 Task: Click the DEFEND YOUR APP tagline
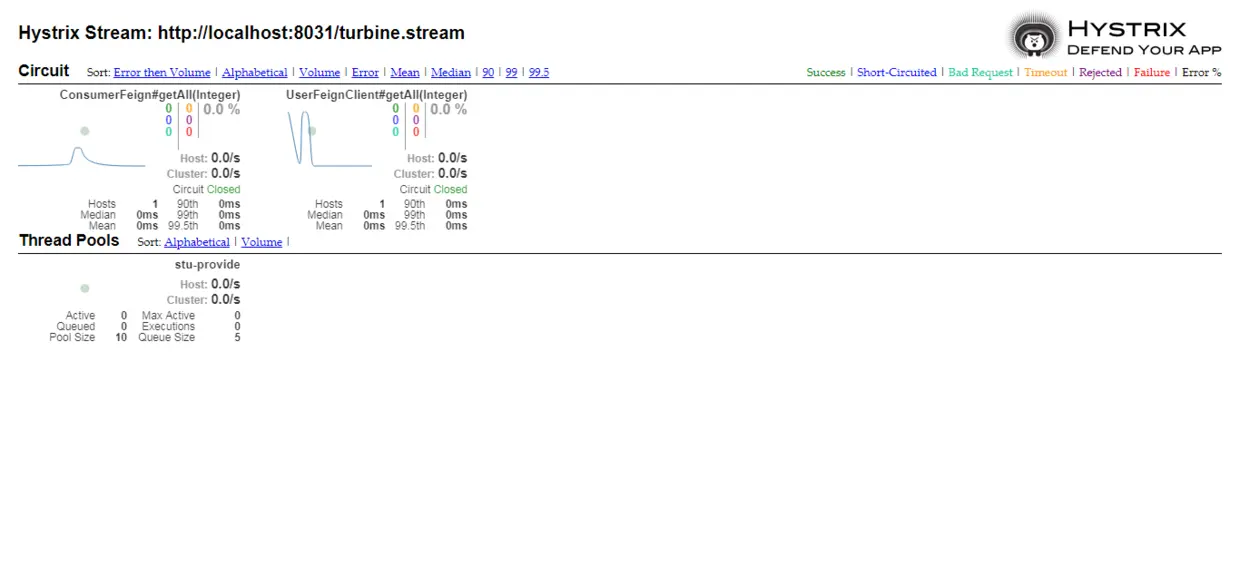pos(1144,50)
